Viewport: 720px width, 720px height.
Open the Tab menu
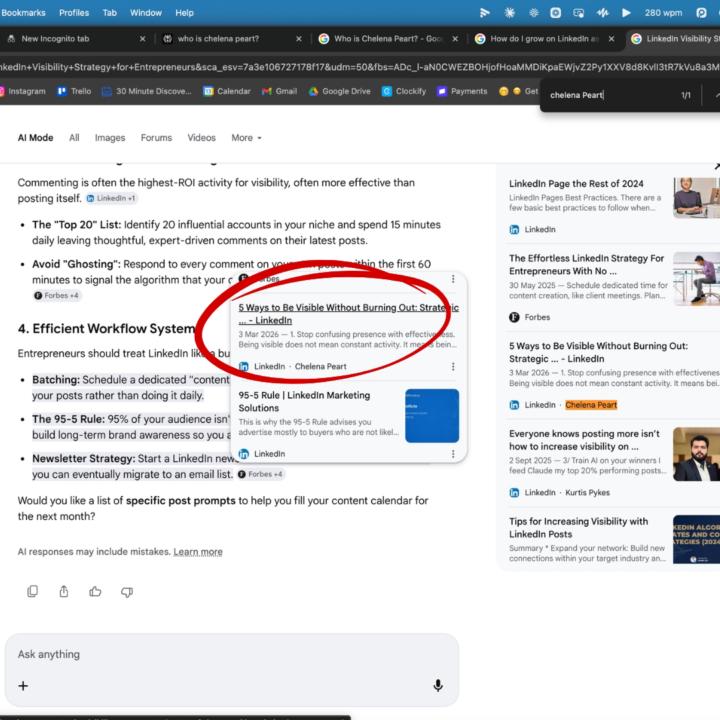[109, 13]
